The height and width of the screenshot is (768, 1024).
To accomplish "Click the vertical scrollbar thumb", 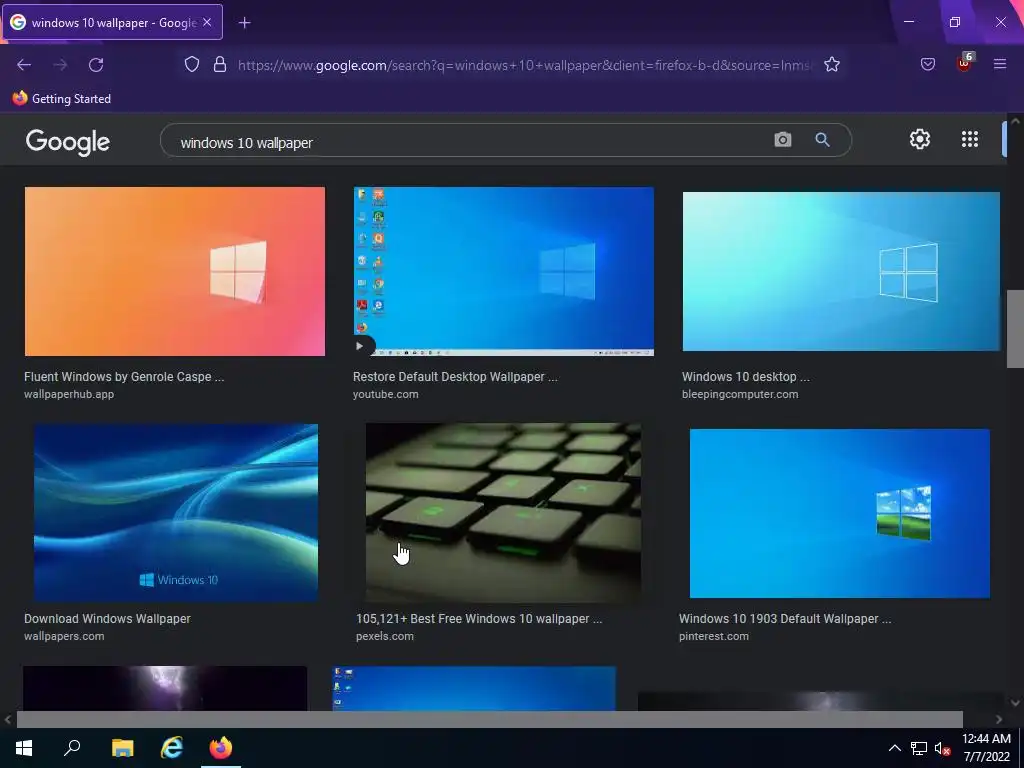I will 1015,328.
